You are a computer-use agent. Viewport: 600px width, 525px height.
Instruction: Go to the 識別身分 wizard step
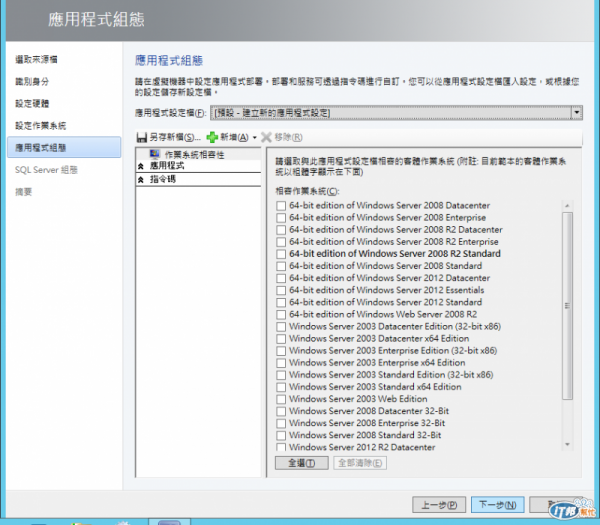coord(32,82)
